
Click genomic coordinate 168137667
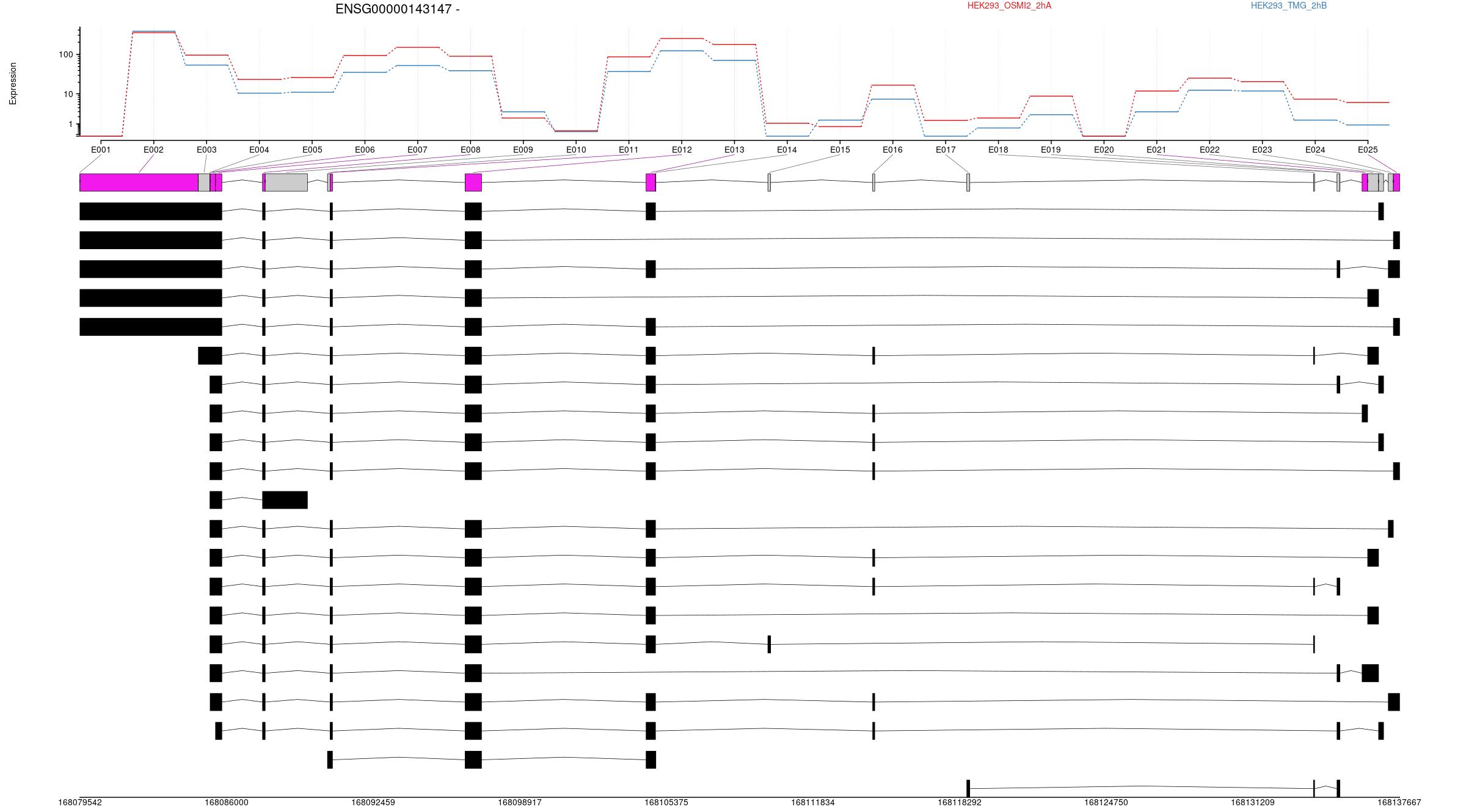coord(1399,802)
